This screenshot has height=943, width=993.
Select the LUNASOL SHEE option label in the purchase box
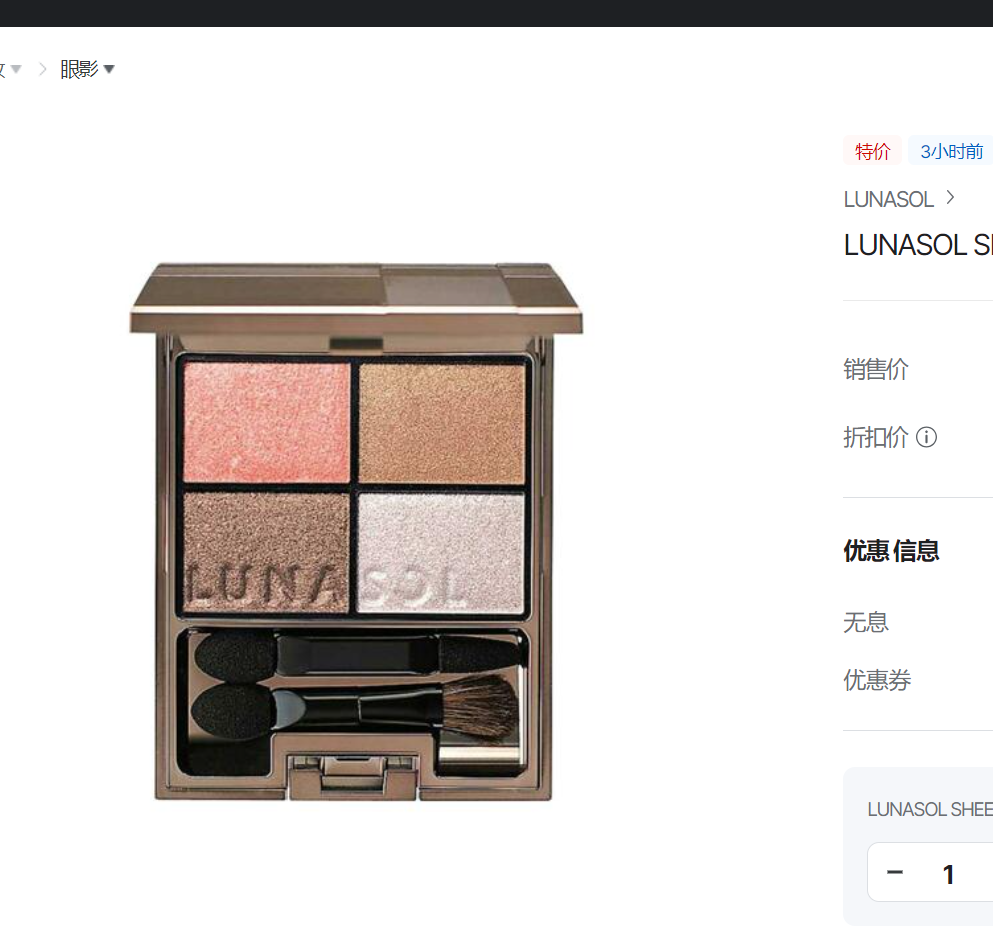pyautogui.click(x=930, y=809)
